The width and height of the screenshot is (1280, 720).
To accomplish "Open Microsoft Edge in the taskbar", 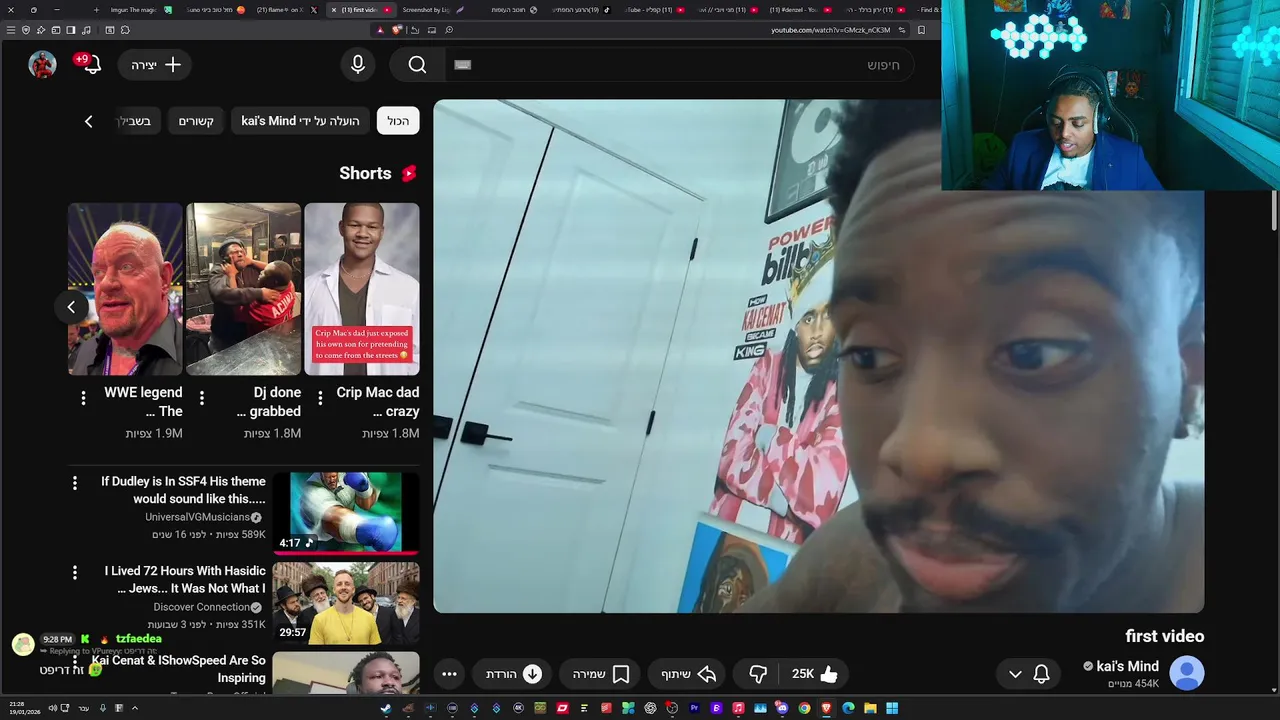I will [x=848, y=708].
